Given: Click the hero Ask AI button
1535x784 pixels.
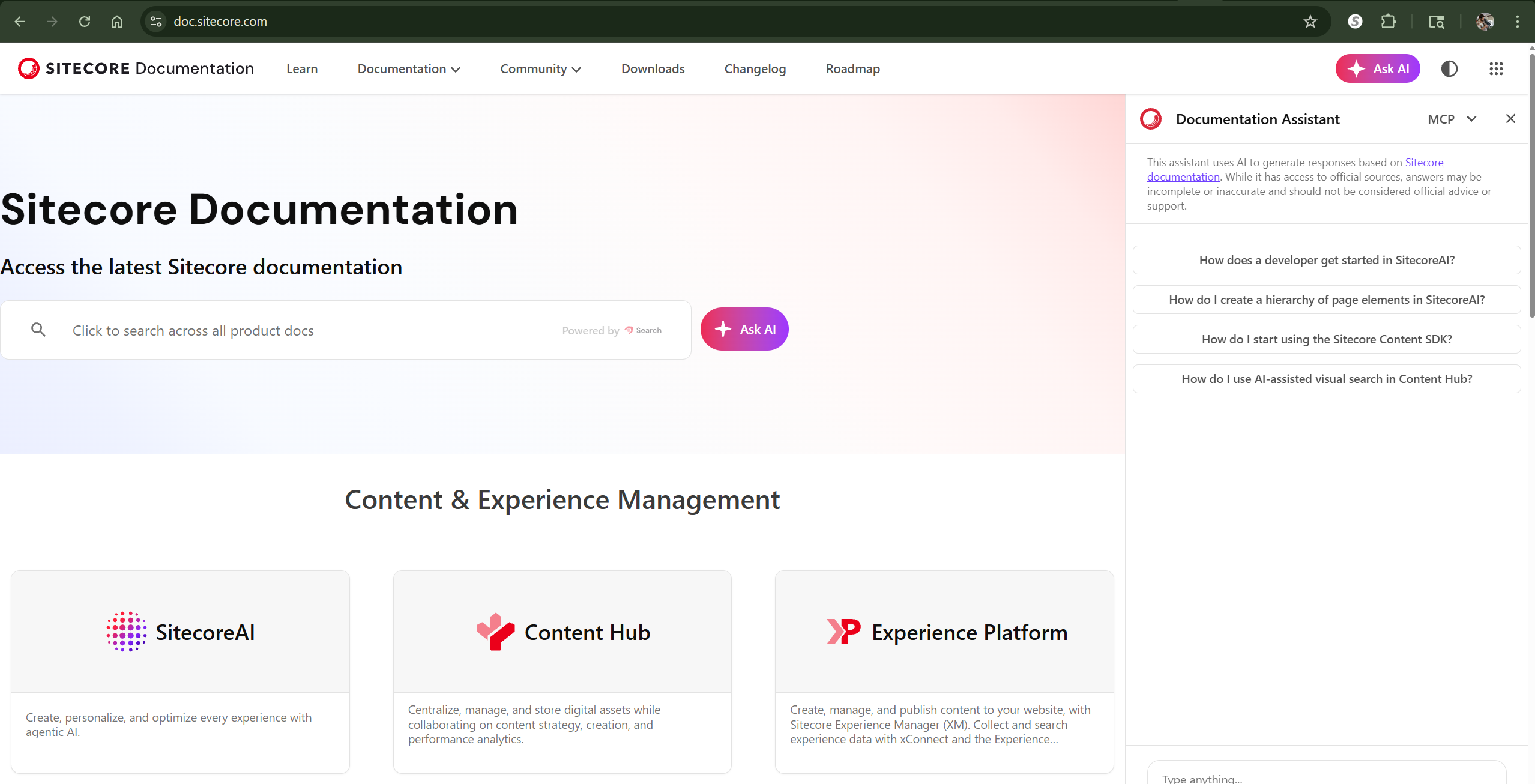Looking at the screenshot, I should [x=744, y=329].
